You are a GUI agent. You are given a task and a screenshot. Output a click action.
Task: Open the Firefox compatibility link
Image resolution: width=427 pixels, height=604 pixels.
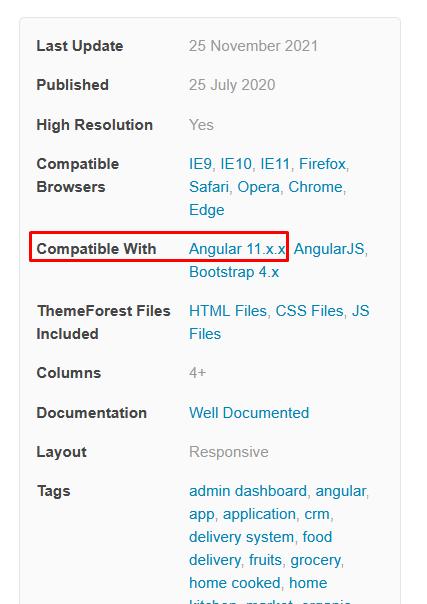pos(322,164)
